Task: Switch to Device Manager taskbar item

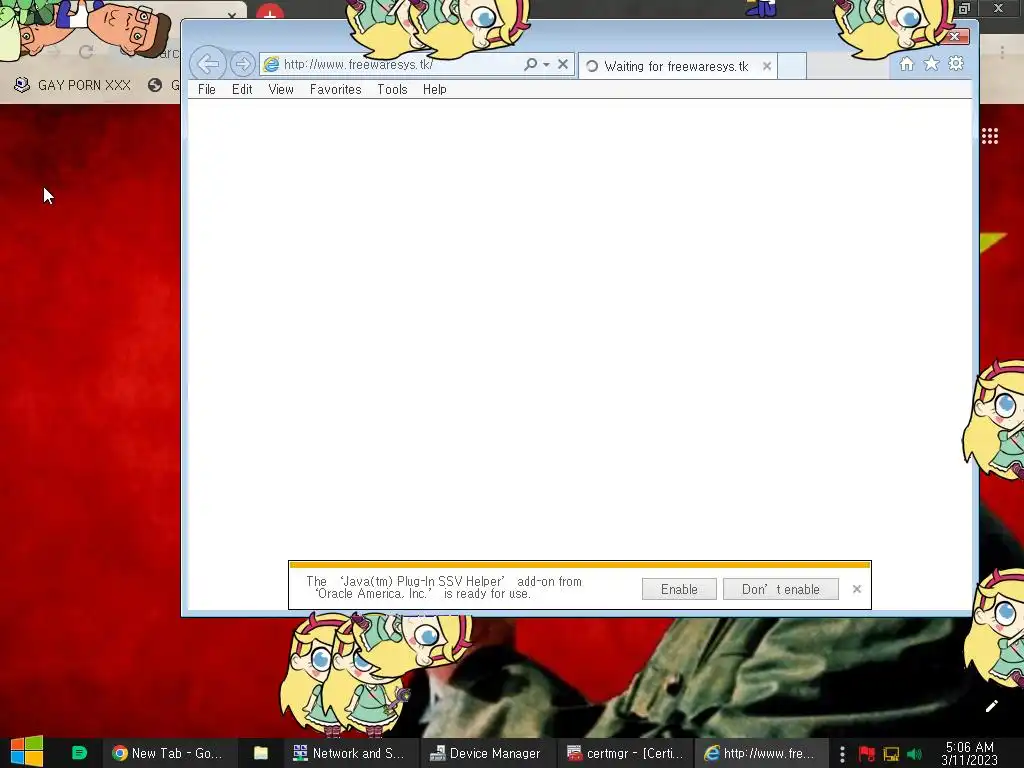Action: [486, 753]
